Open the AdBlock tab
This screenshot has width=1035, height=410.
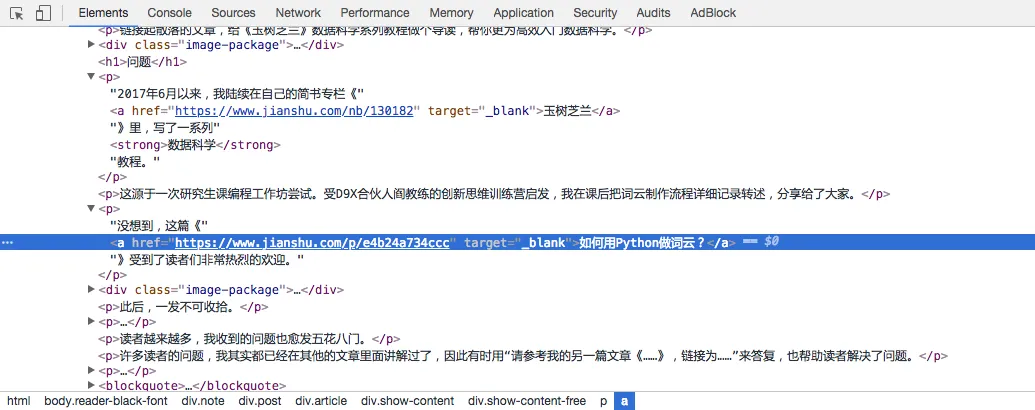coord(713,13)
